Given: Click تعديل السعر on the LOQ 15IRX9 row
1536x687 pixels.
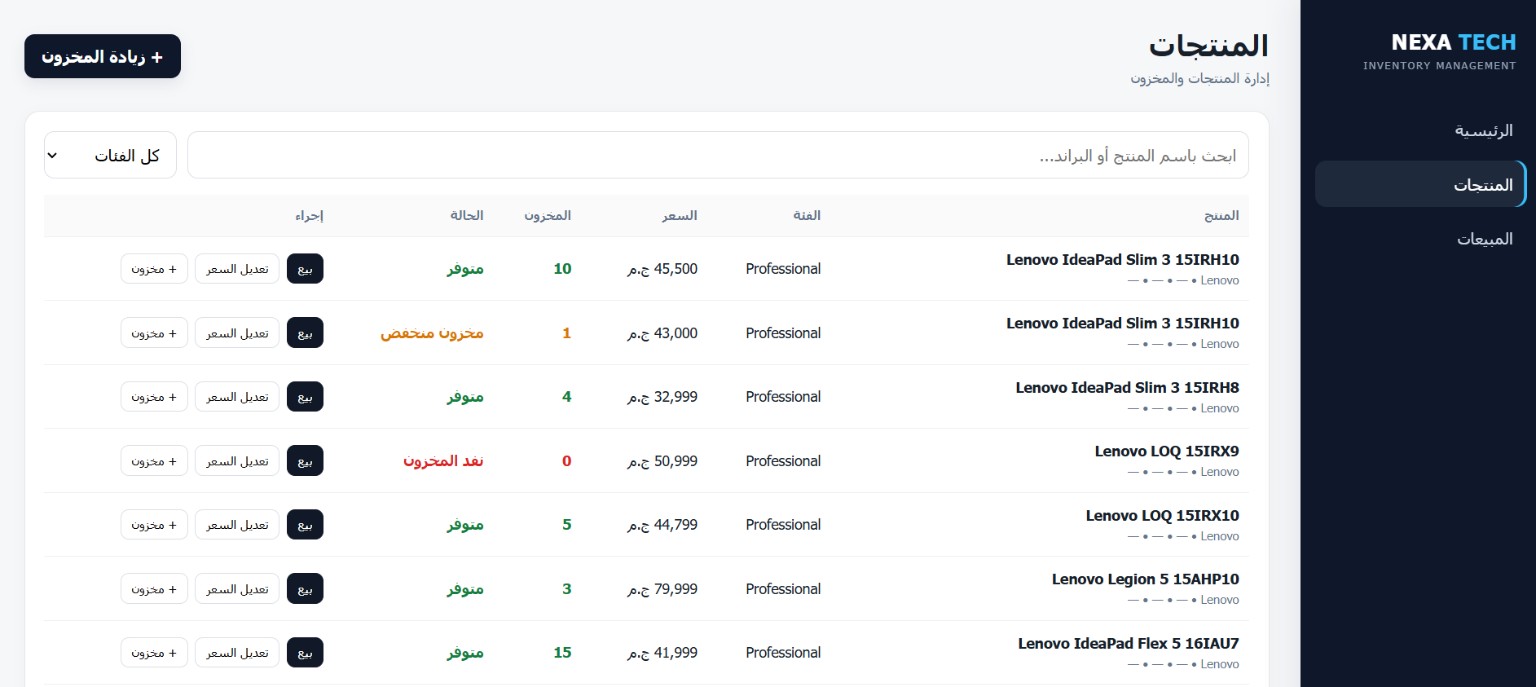Looking at the screenshot, I should [x=237, y=460].
